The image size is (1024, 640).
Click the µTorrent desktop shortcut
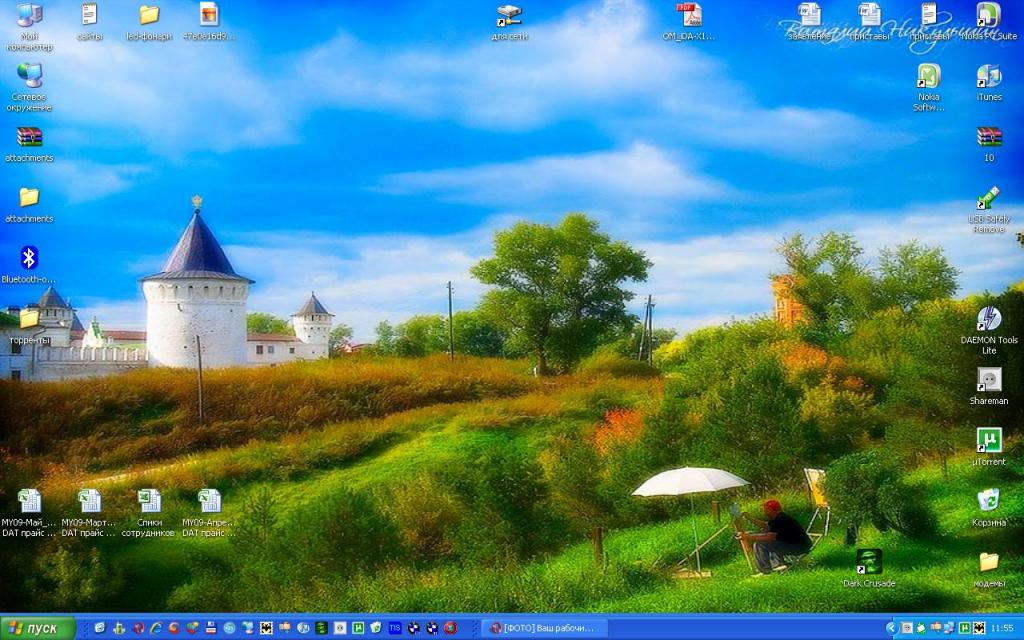point(988,441)
